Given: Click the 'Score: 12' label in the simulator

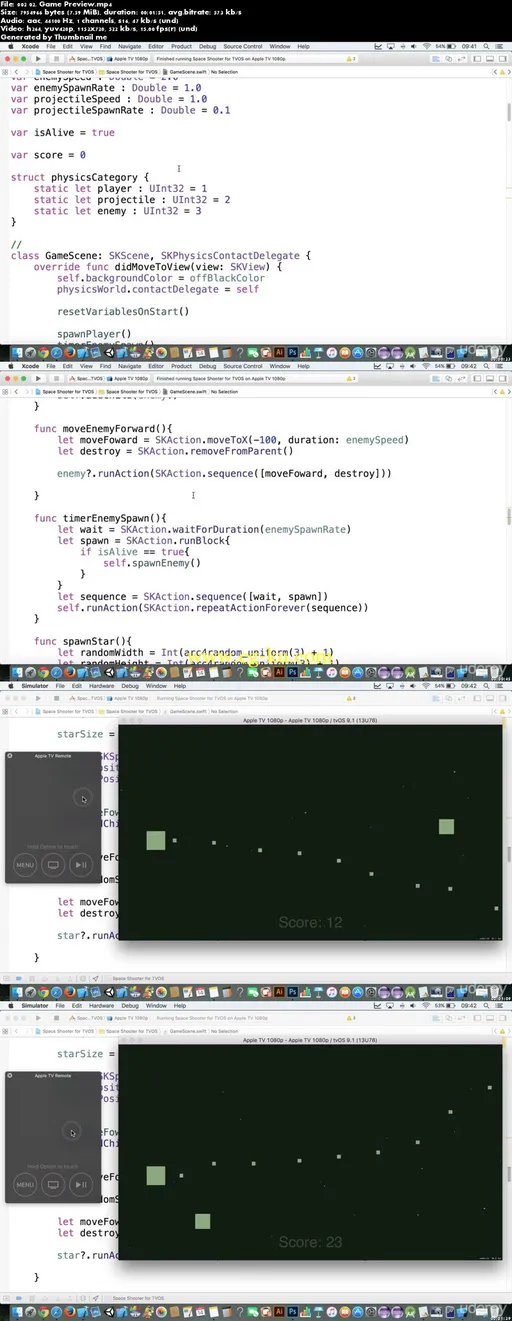Looking at the screenshot, I should 311,922.
